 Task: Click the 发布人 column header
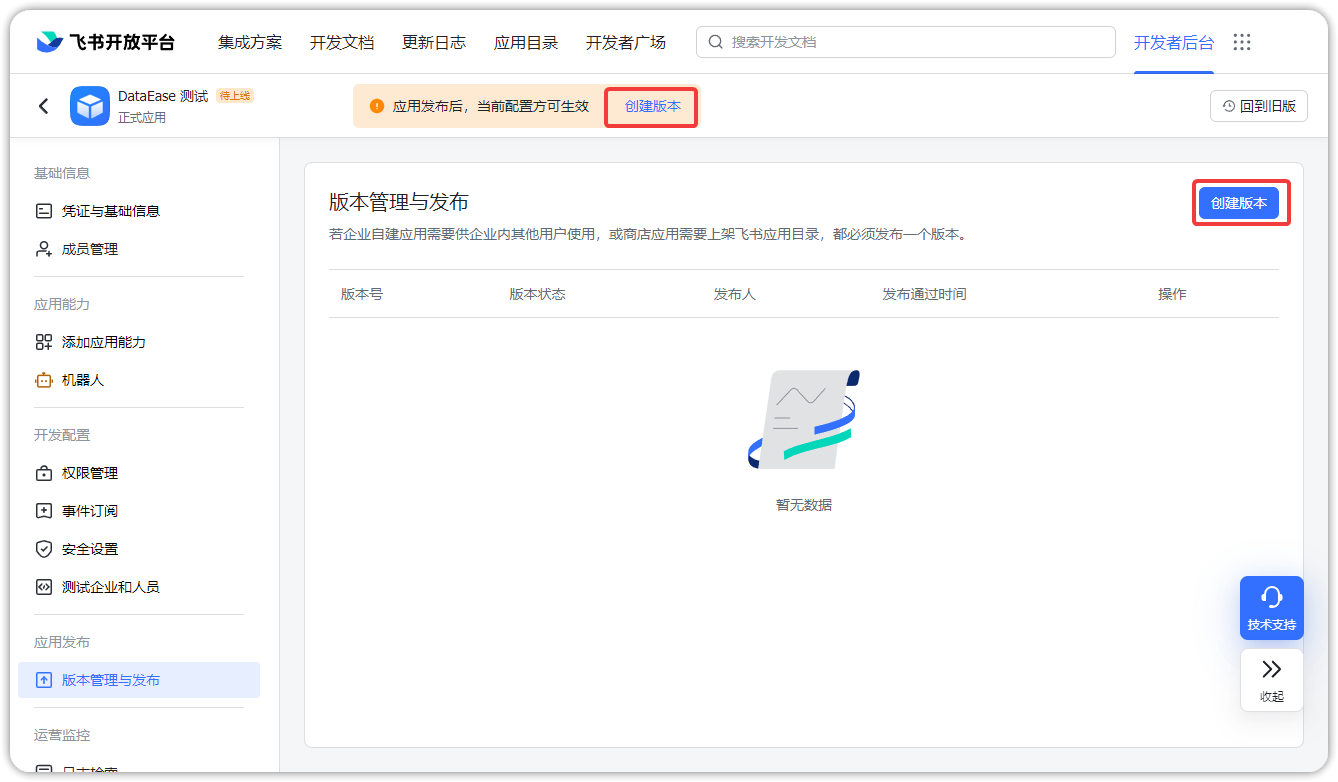(734, 294)
